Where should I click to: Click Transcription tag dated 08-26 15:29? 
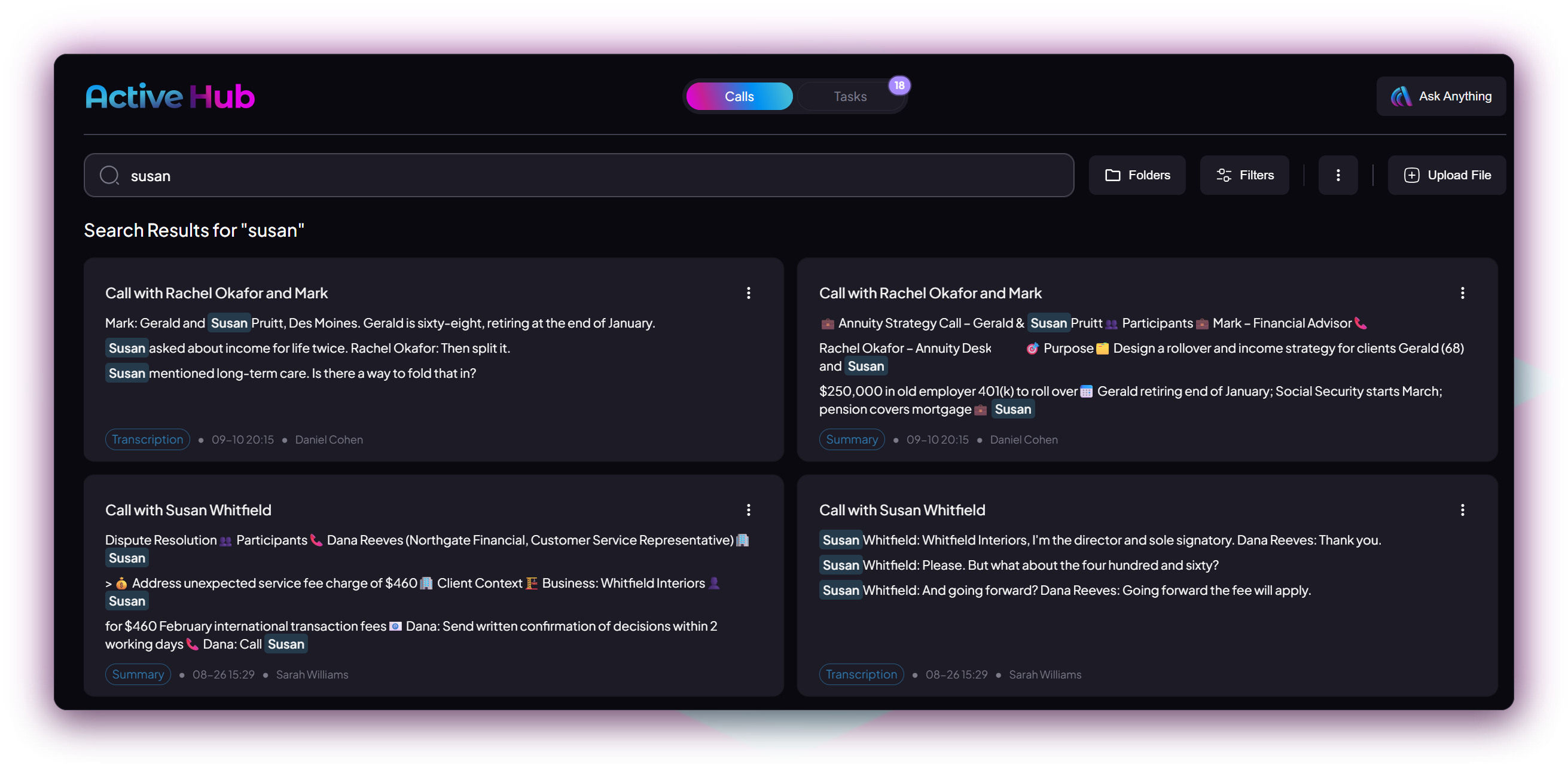(x=861, y=674)
